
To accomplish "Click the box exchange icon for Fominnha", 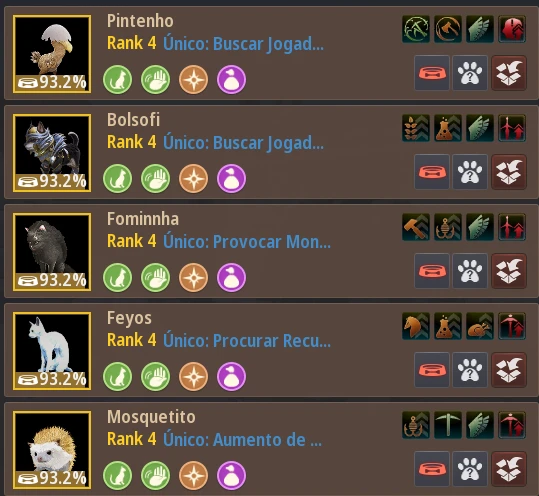I will pos(509,271).
